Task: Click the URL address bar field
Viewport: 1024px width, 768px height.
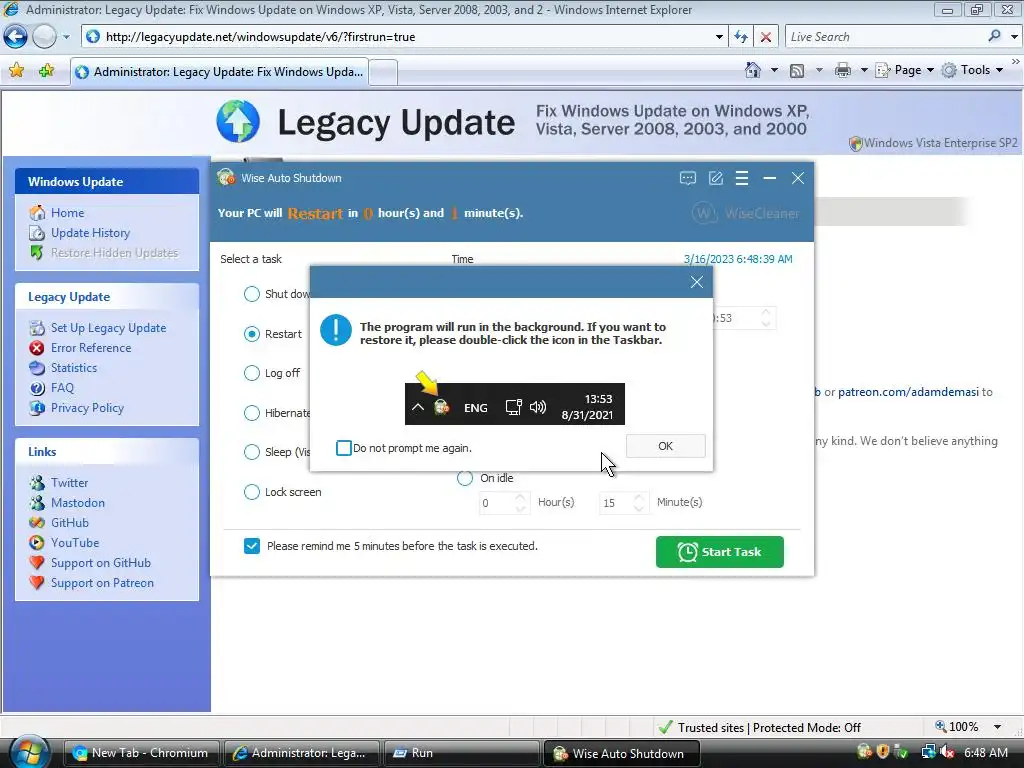Action: click(405, 37)
